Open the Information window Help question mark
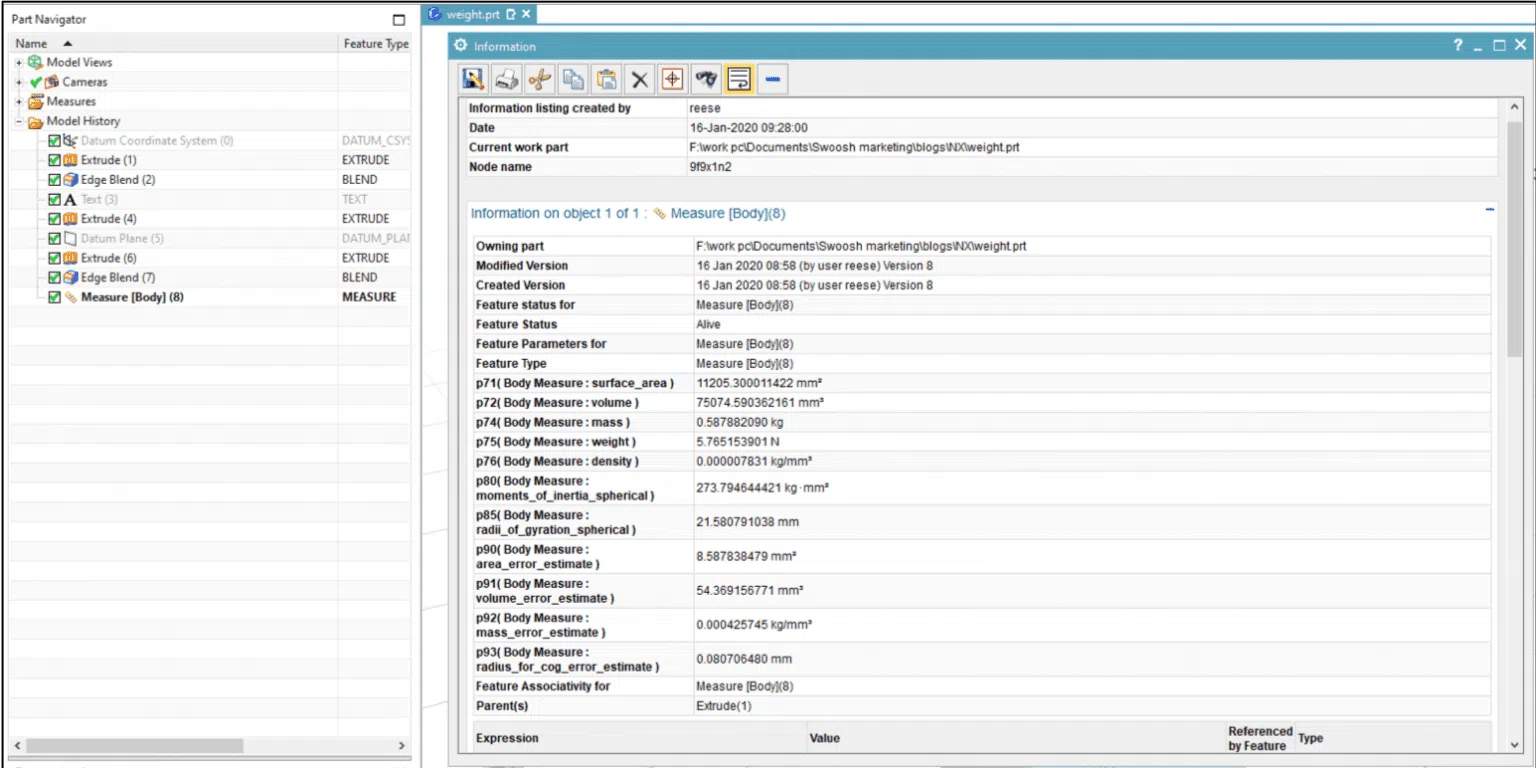Image resolution: width=1536 pixels, height=768 pixels. coord(1458,45)
